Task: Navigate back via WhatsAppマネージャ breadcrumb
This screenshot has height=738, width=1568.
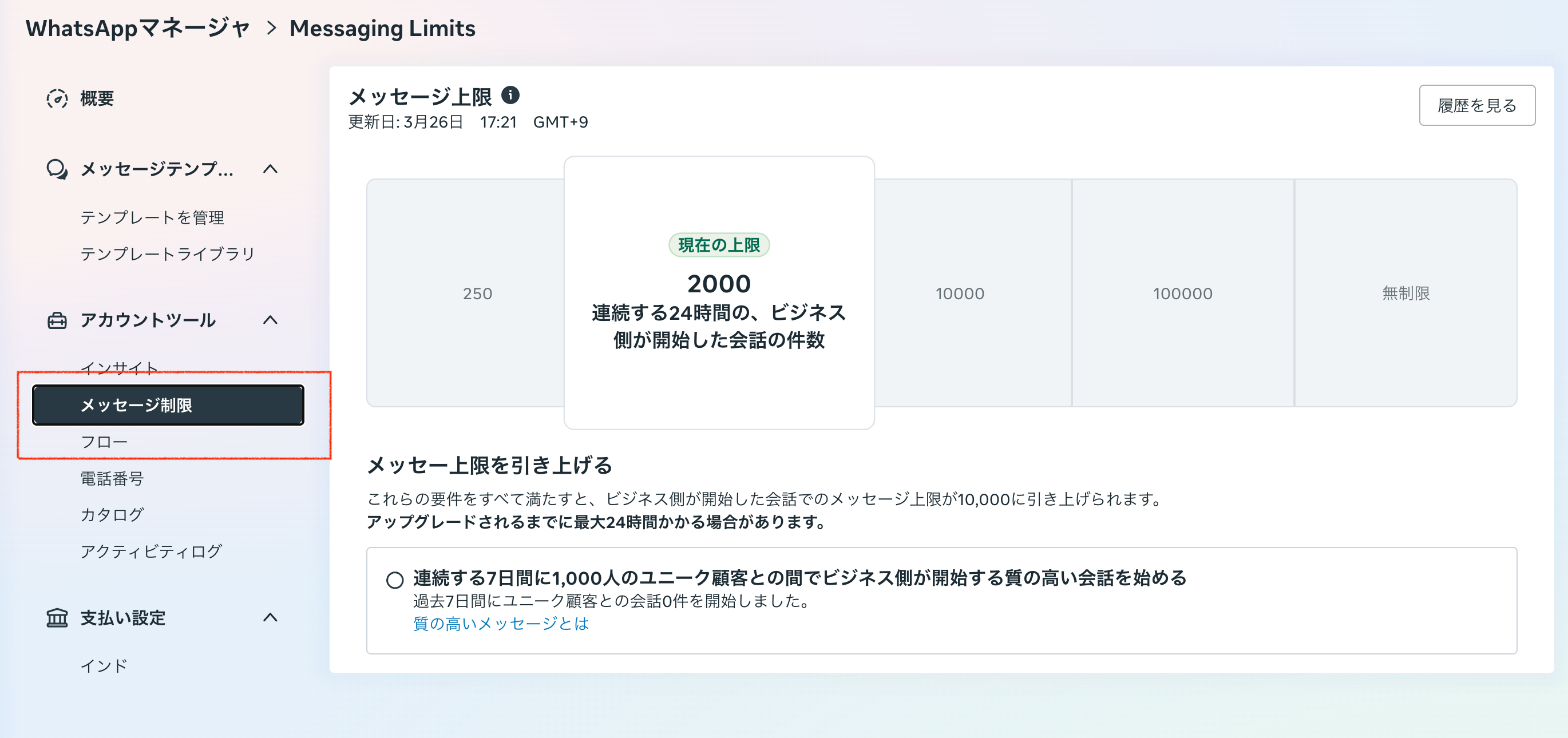Action: 137,27
